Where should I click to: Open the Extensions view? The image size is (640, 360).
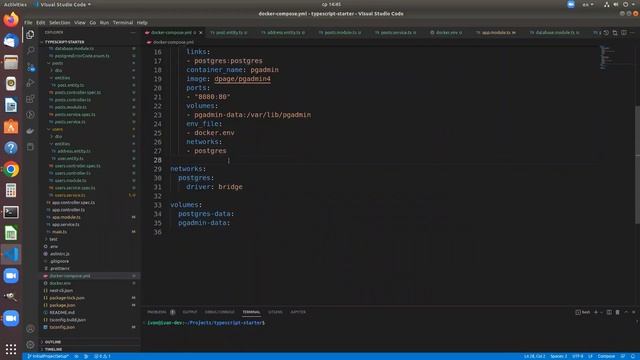[30, 99]
